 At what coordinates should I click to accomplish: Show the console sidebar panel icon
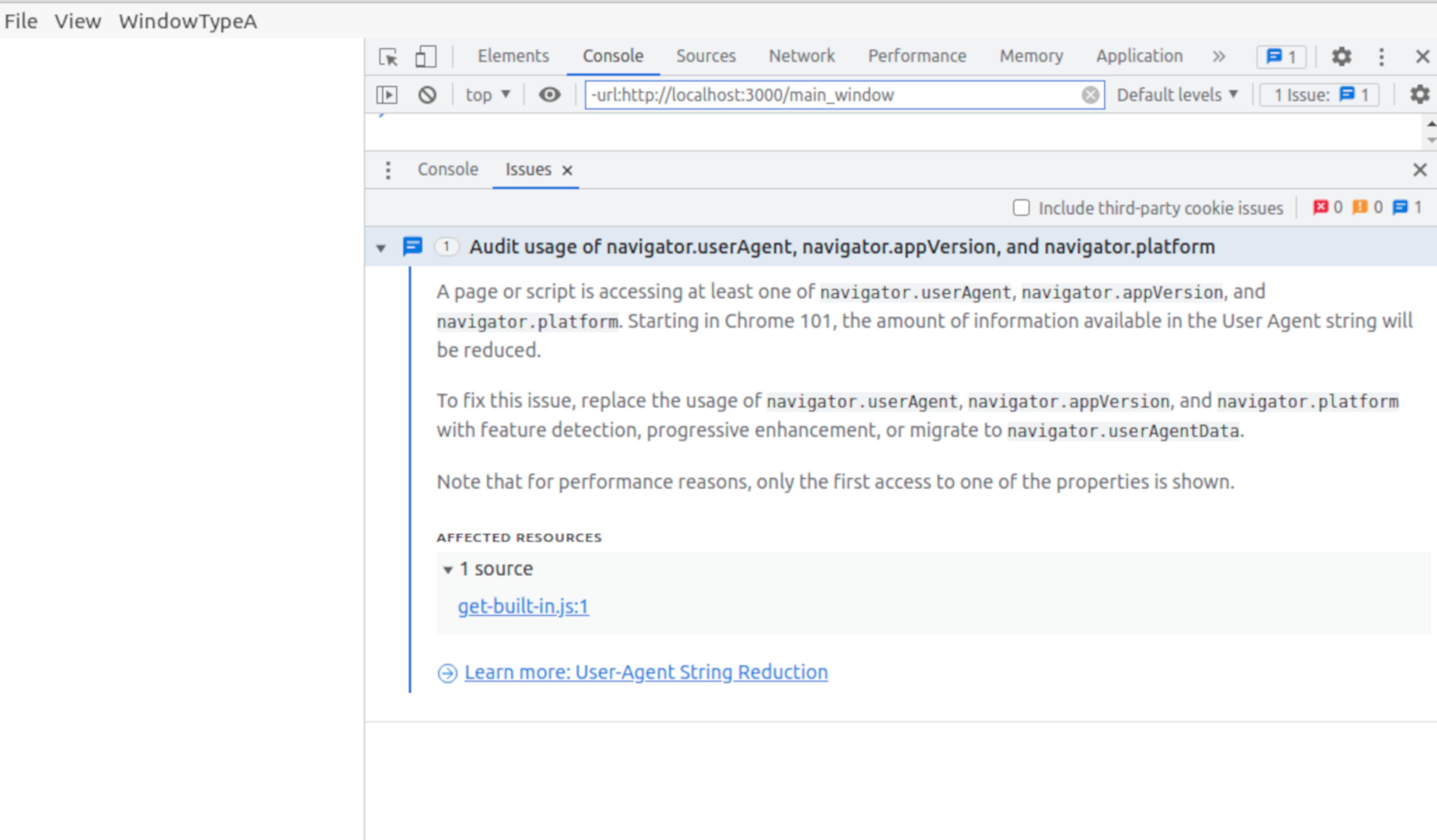pos(387,94)
